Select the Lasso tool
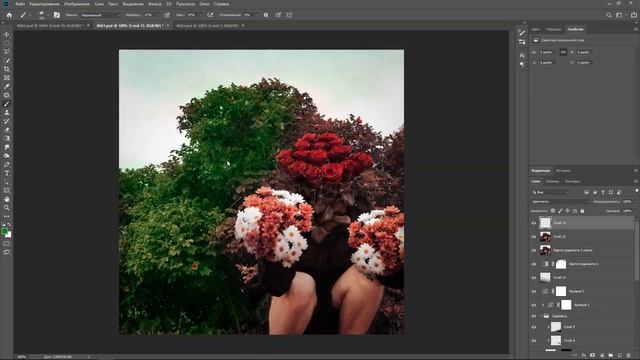This screenshot has height=360, width=640. click(7, 51)
